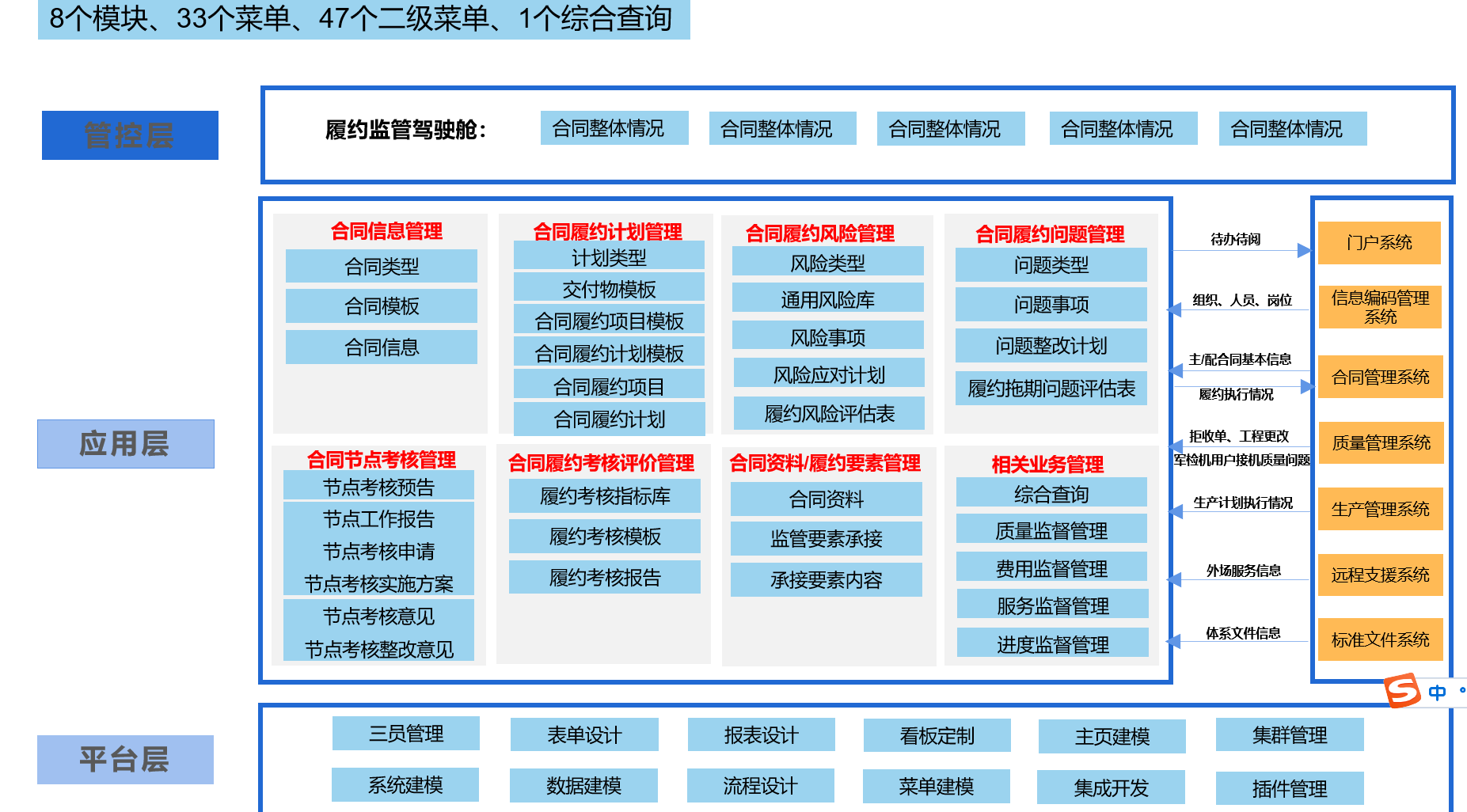Open the 进度监督管理 box

(x=1053, y=643)
